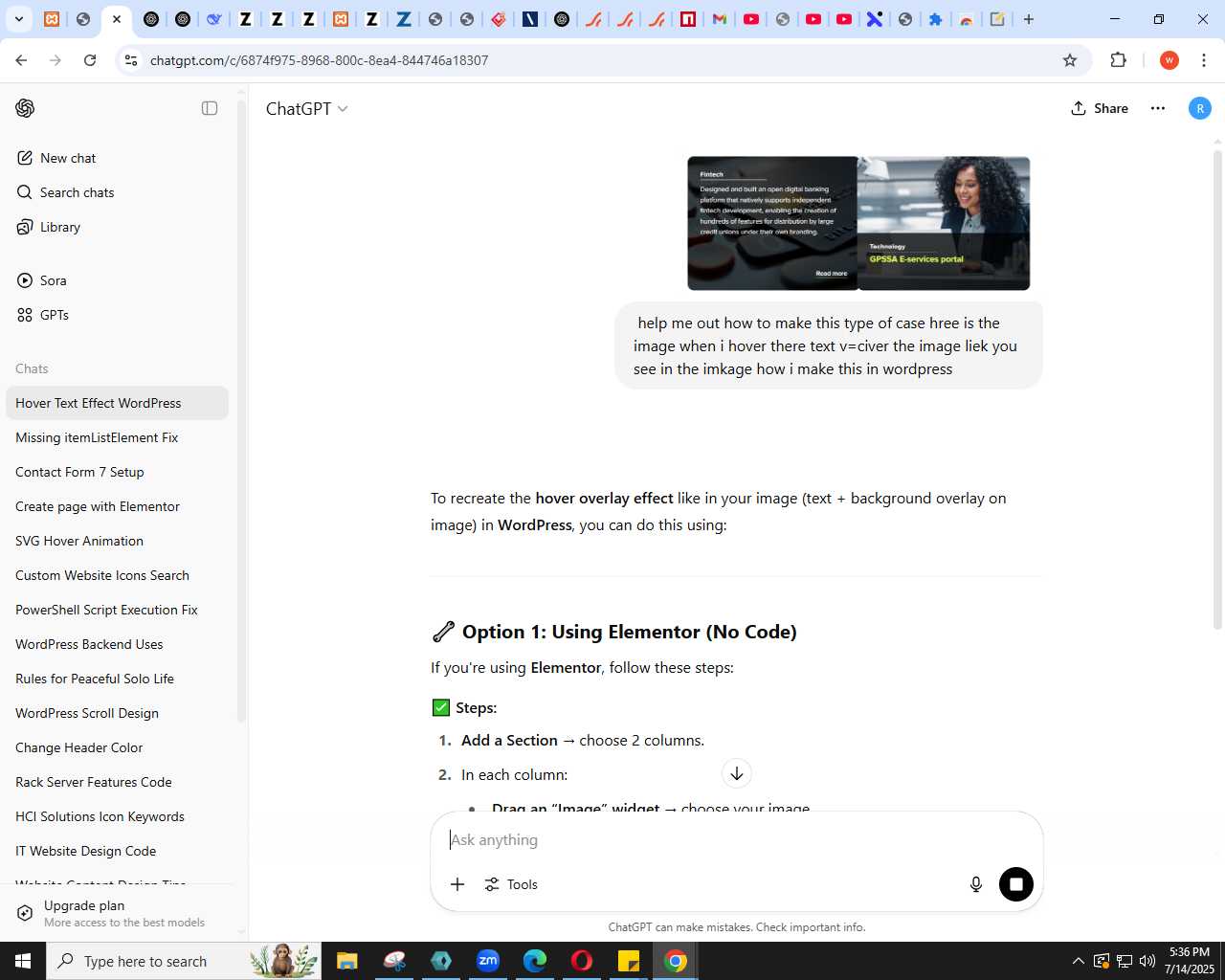Viewport: 1225px width, 980px height.
Task: Open Rack Server Features Code chat
Action: pyautogui.click(x=117, y=782)
